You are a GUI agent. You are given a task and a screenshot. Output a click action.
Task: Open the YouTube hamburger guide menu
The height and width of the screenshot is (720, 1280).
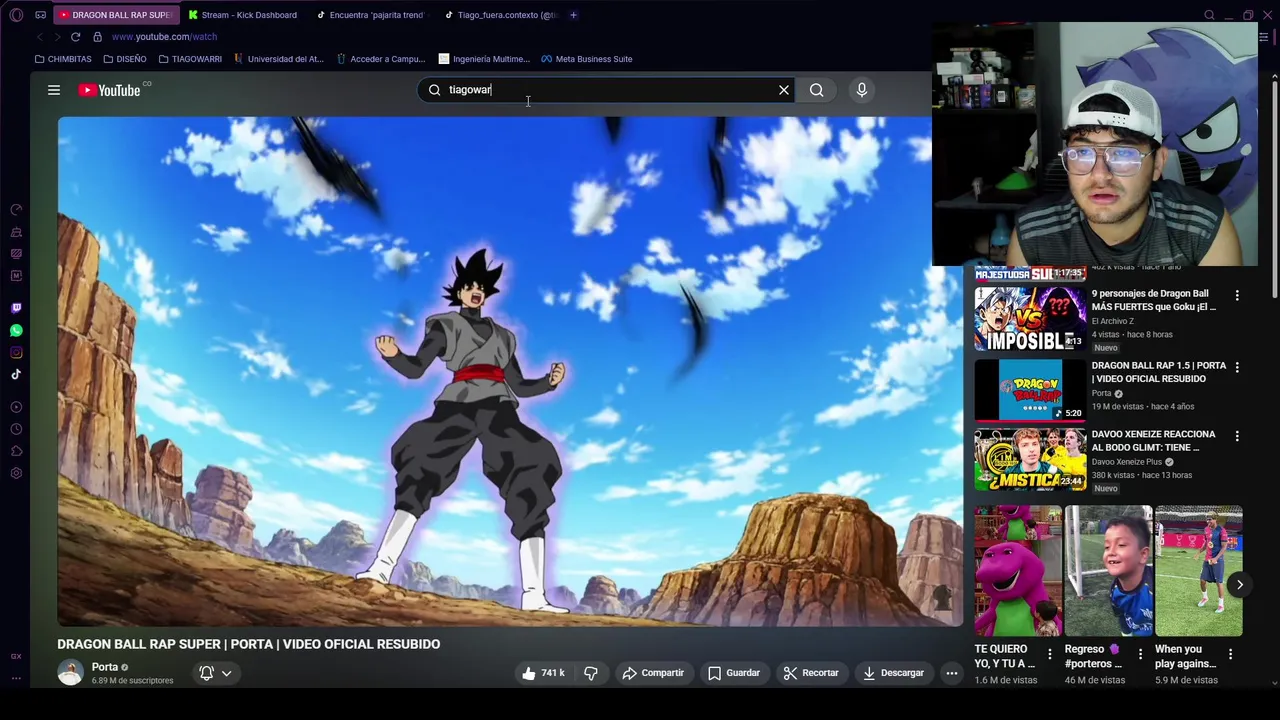(54, 90)
